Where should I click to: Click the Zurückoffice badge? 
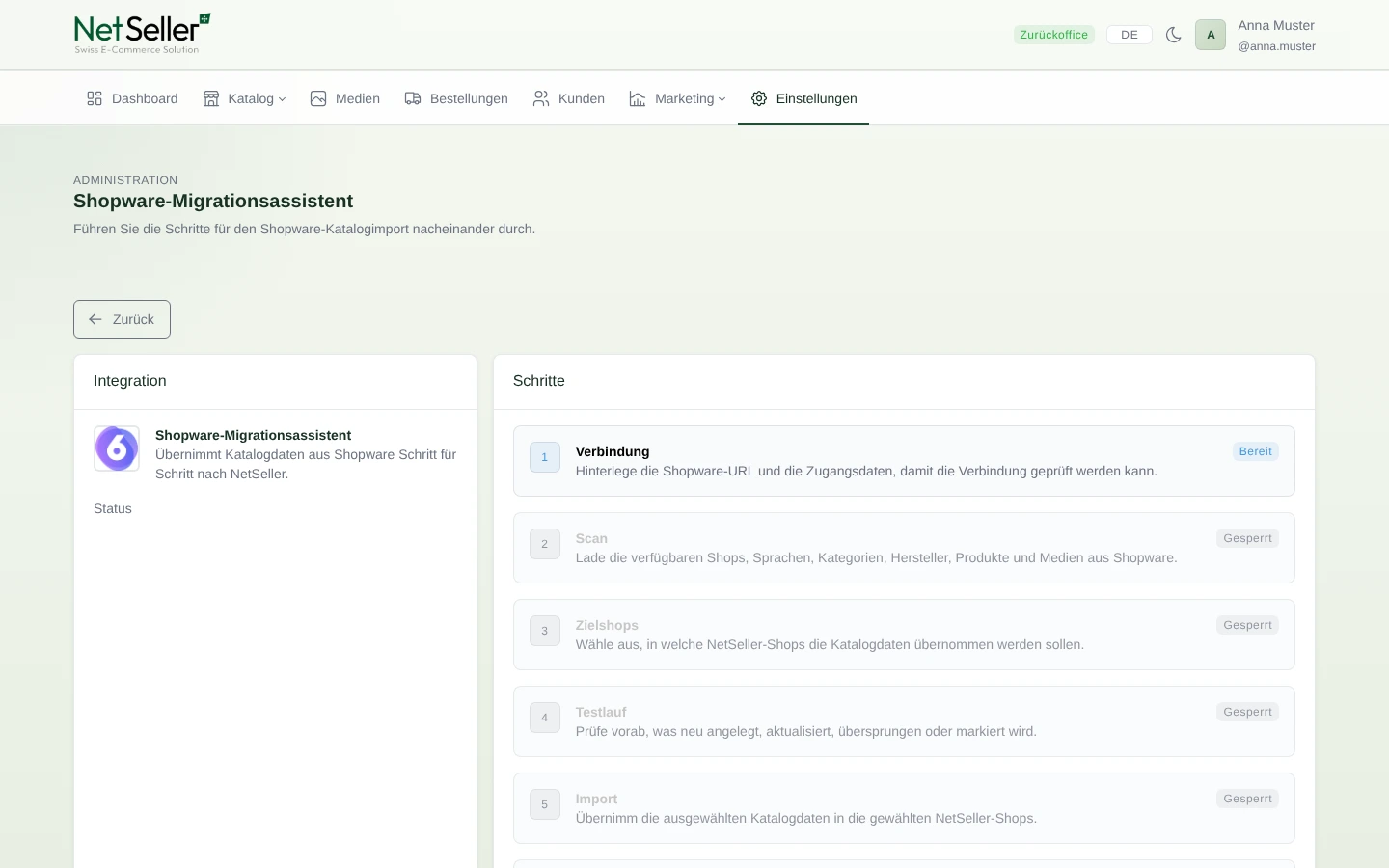[x=1054, y=35]
